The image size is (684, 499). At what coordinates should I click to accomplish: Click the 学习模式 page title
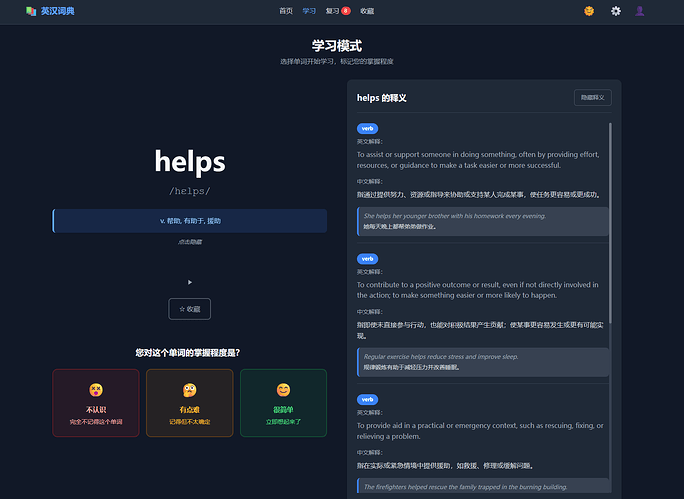[x=337, y=46]
